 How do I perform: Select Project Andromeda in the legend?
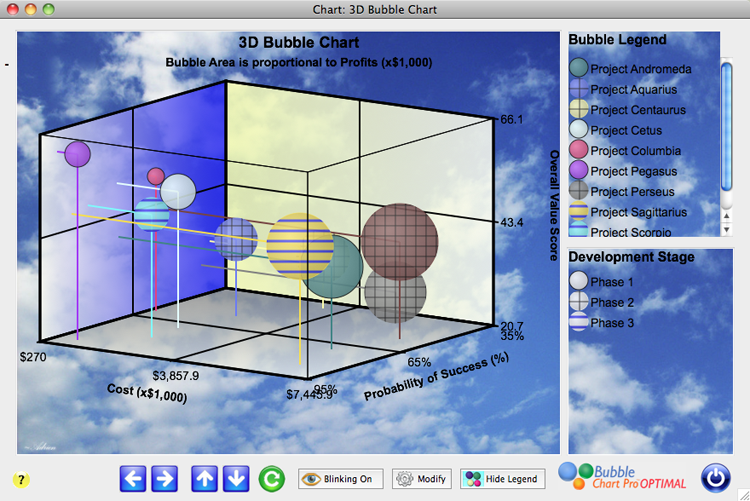coord(638,69)
